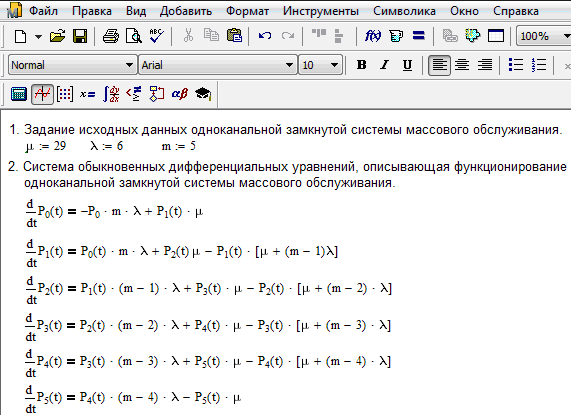Open the Правка menu
The height and width of the screenshot is (415, 571).
(x=92, y=11)
